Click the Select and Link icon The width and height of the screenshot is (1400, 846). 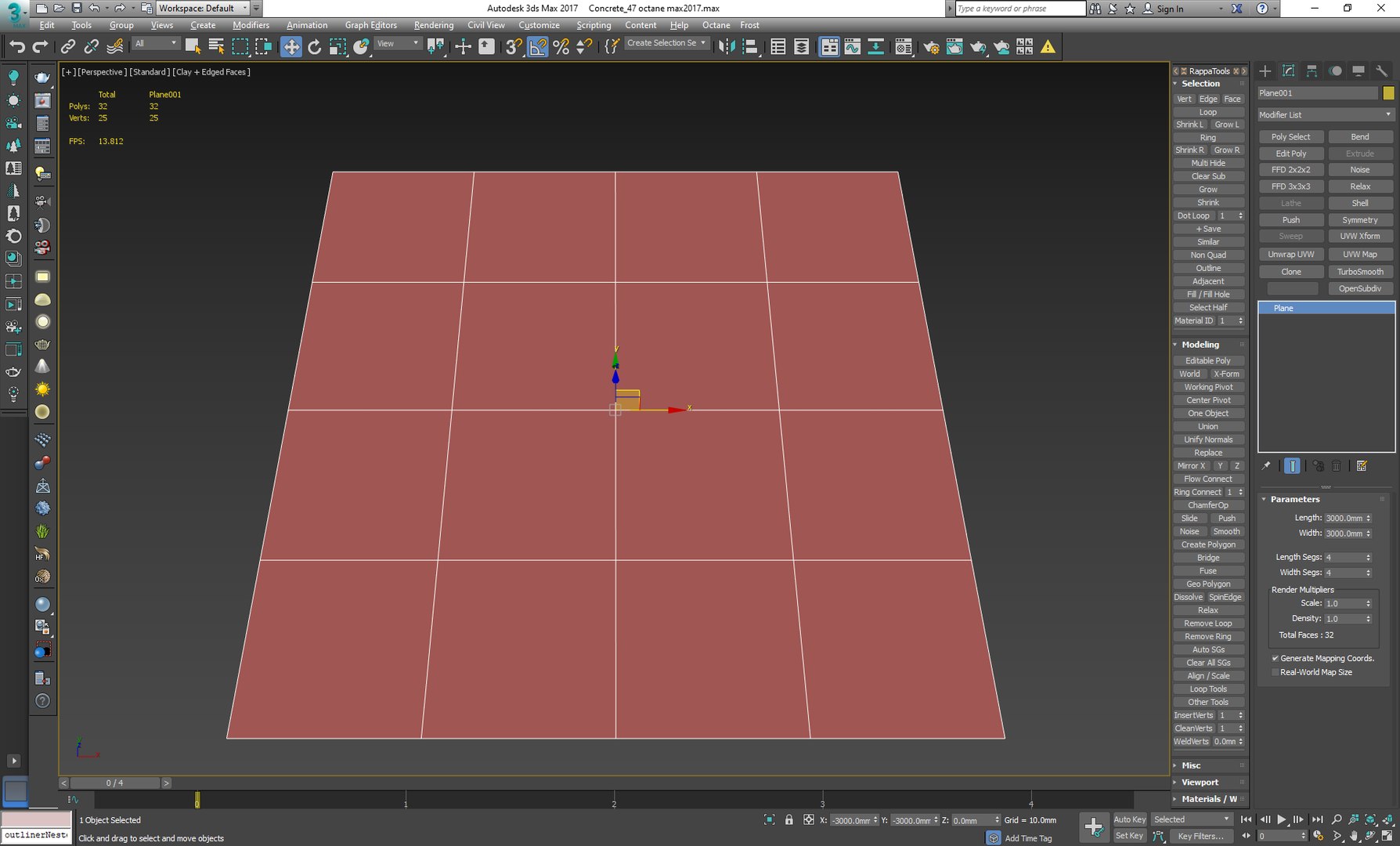(68, 47)
